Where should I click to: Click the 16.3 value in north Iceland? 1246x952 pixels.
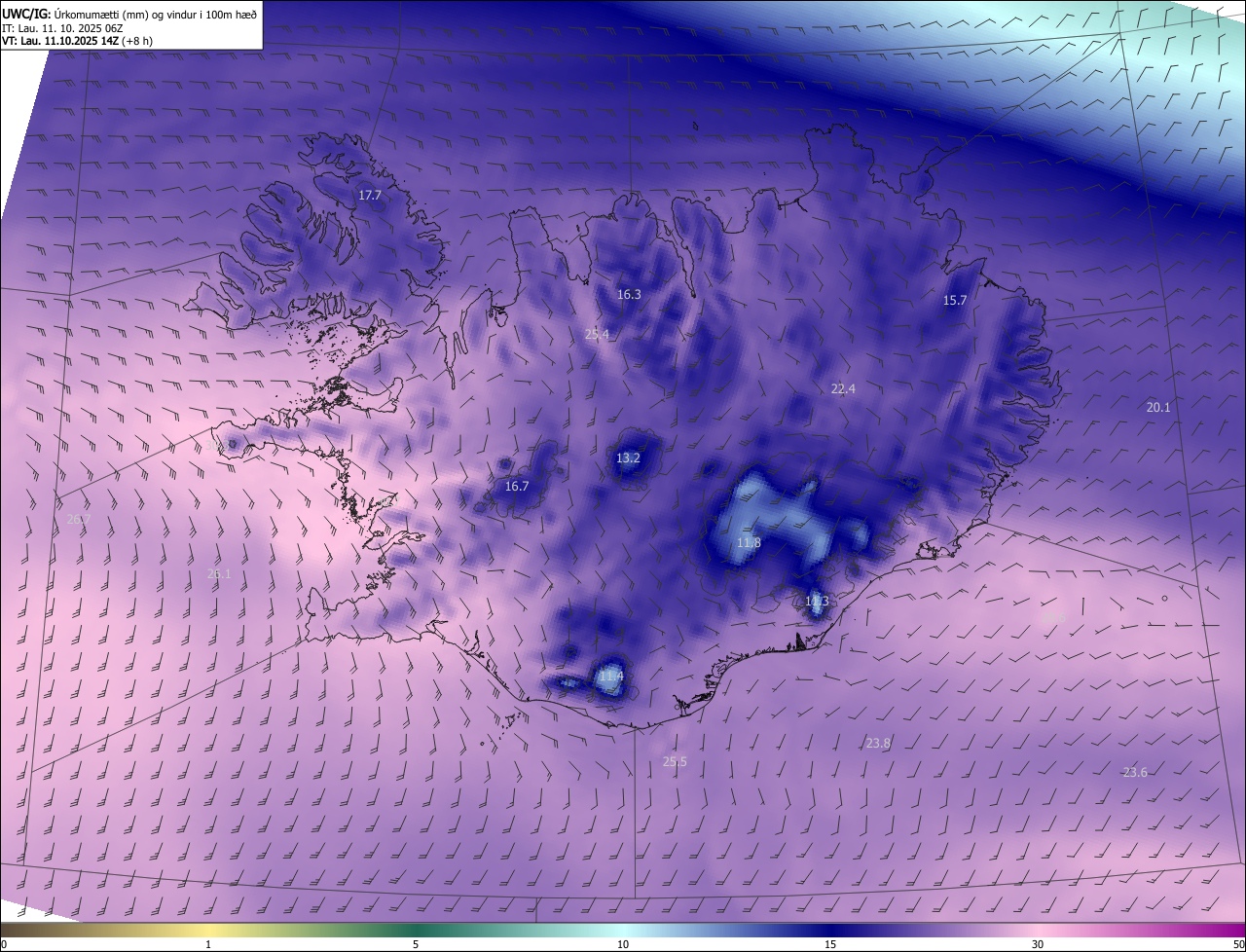[x=629, y=294]
